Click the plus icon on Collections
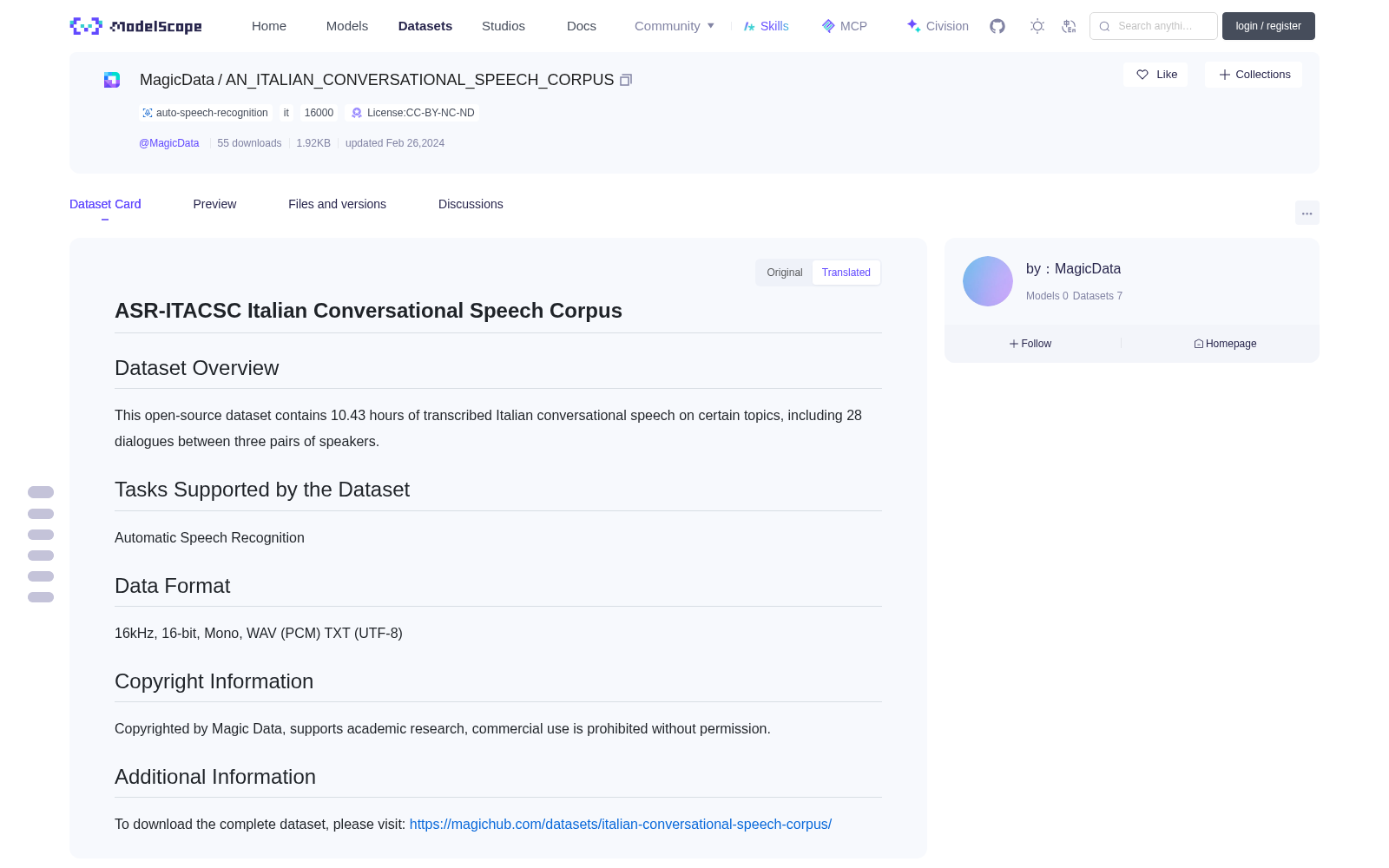This screenshot has width=1389, height=868. [1225, 75]
